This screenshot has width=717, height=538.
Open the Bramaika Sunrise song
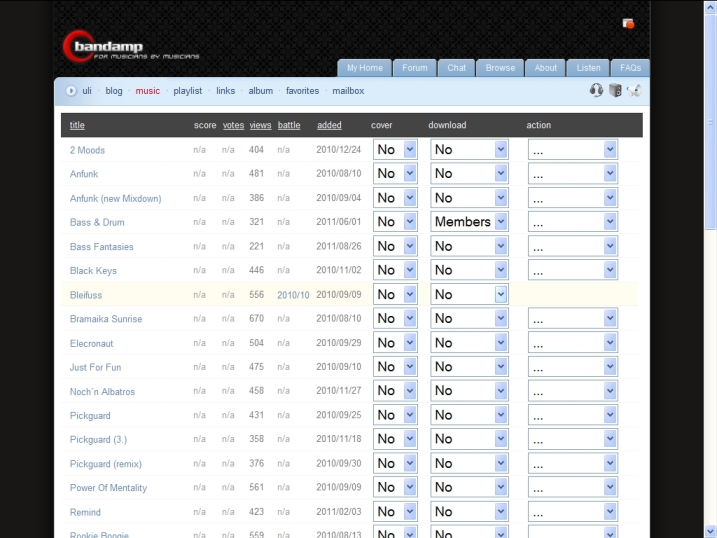106,319
